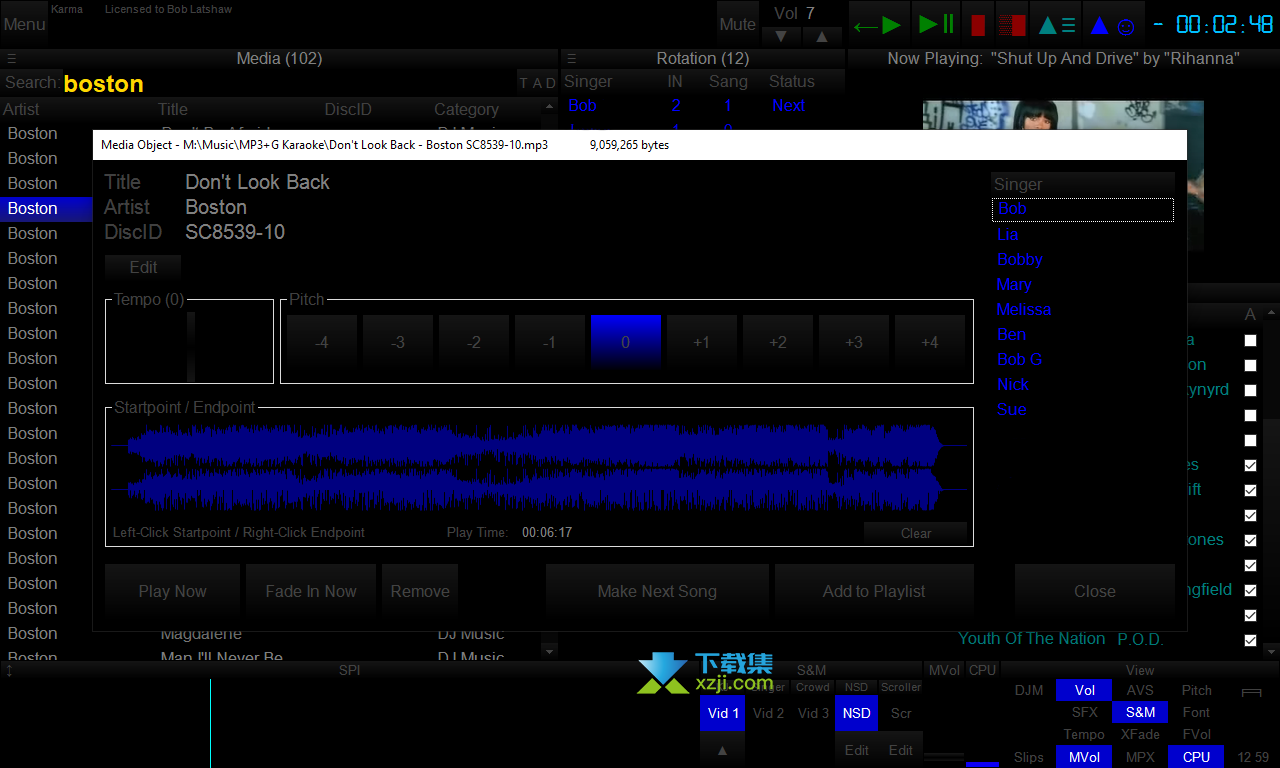Toggle the blue NSD button
1280x768 pixels.
(x=856, y=713)
